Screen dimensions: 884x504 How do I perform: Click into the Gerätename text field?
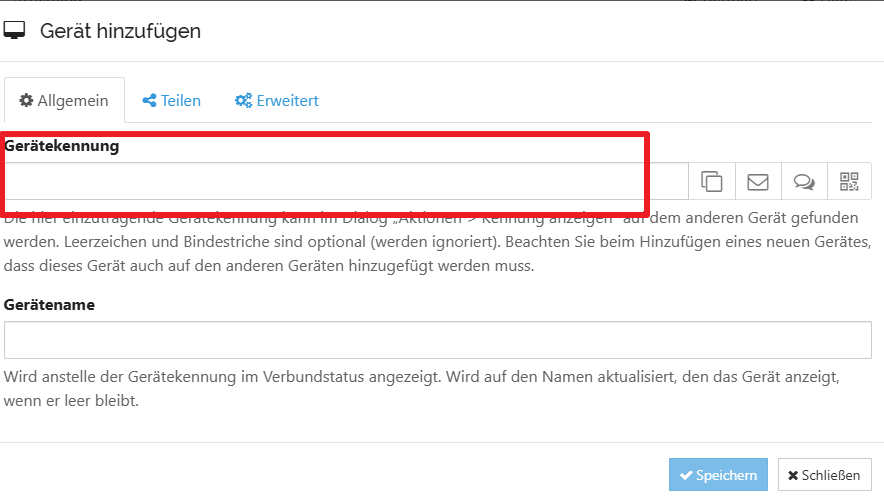tap(438, 340)
